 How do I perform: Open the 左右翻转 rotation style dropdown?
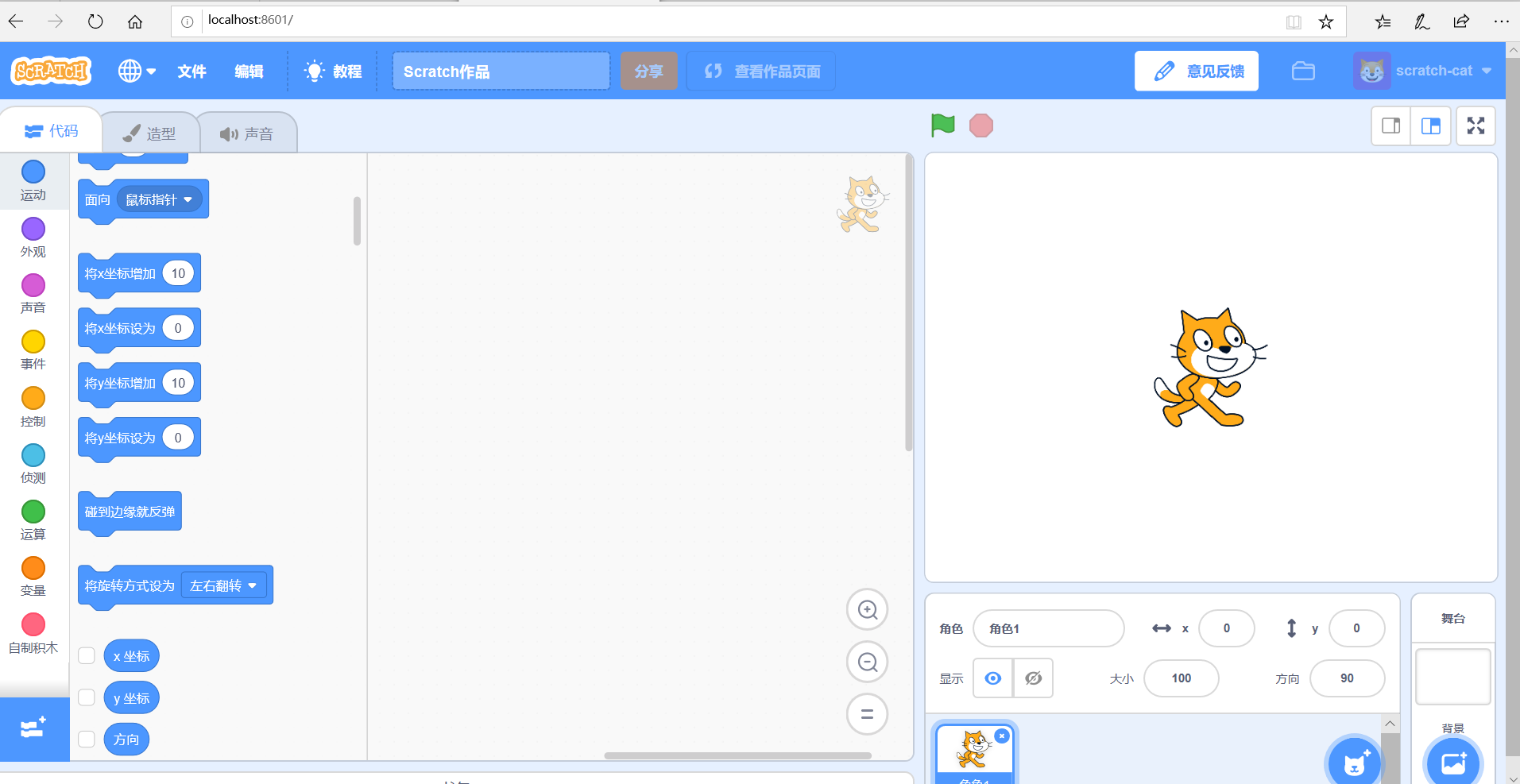pos(223,585)
